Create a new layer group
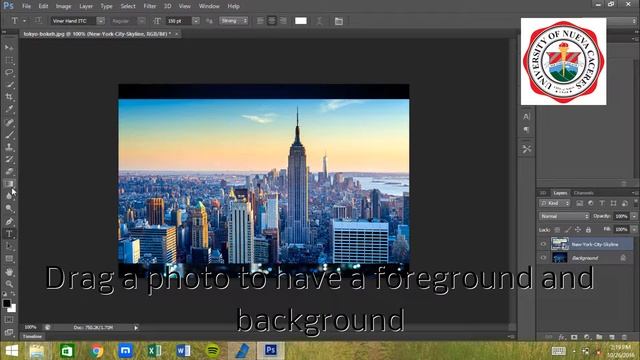Viewport: 640px width, 360px height. [599, 337]
